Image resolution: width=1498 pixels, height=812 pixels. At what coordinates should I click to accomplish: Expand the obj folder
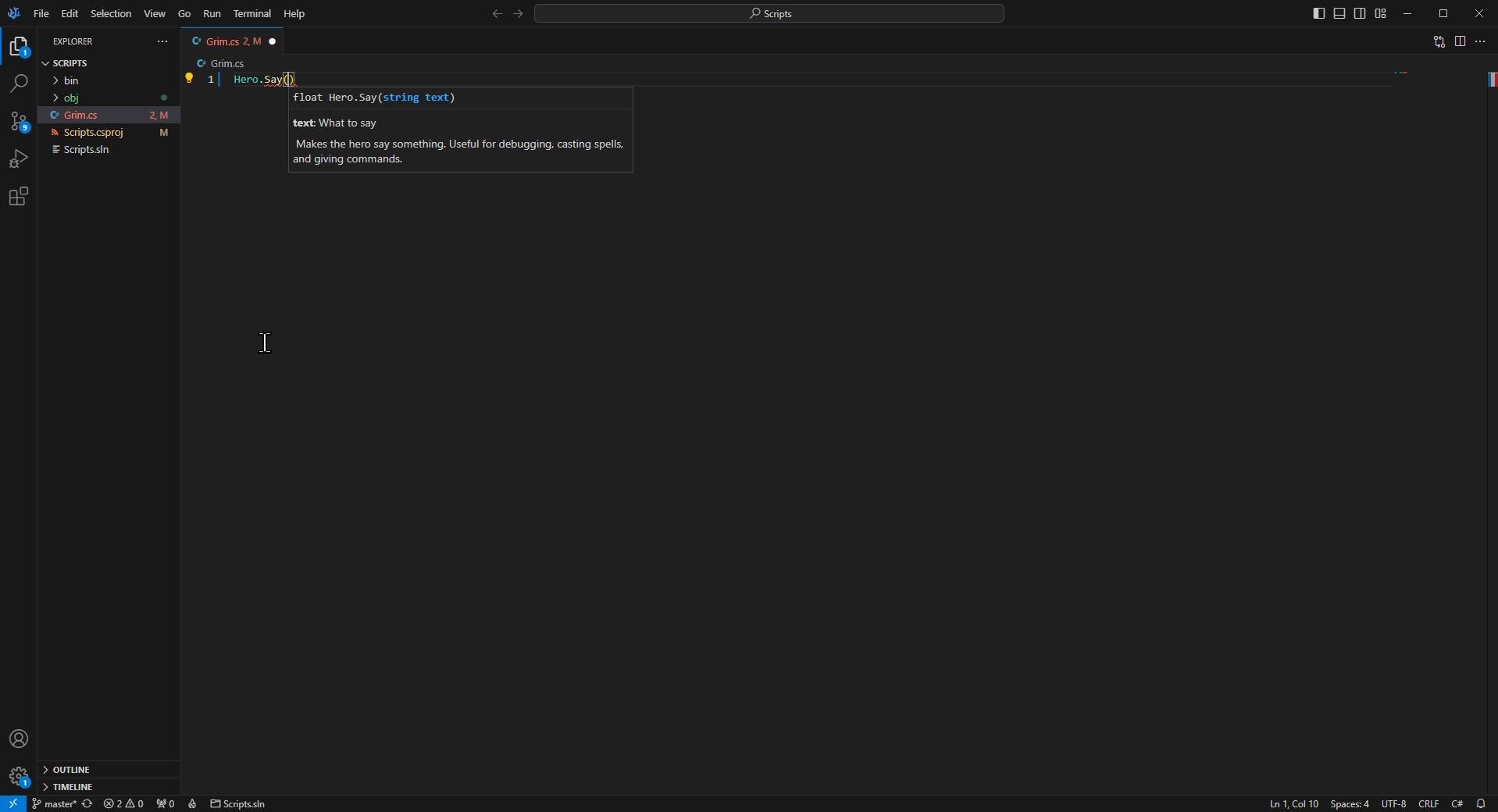pos(109,98)
